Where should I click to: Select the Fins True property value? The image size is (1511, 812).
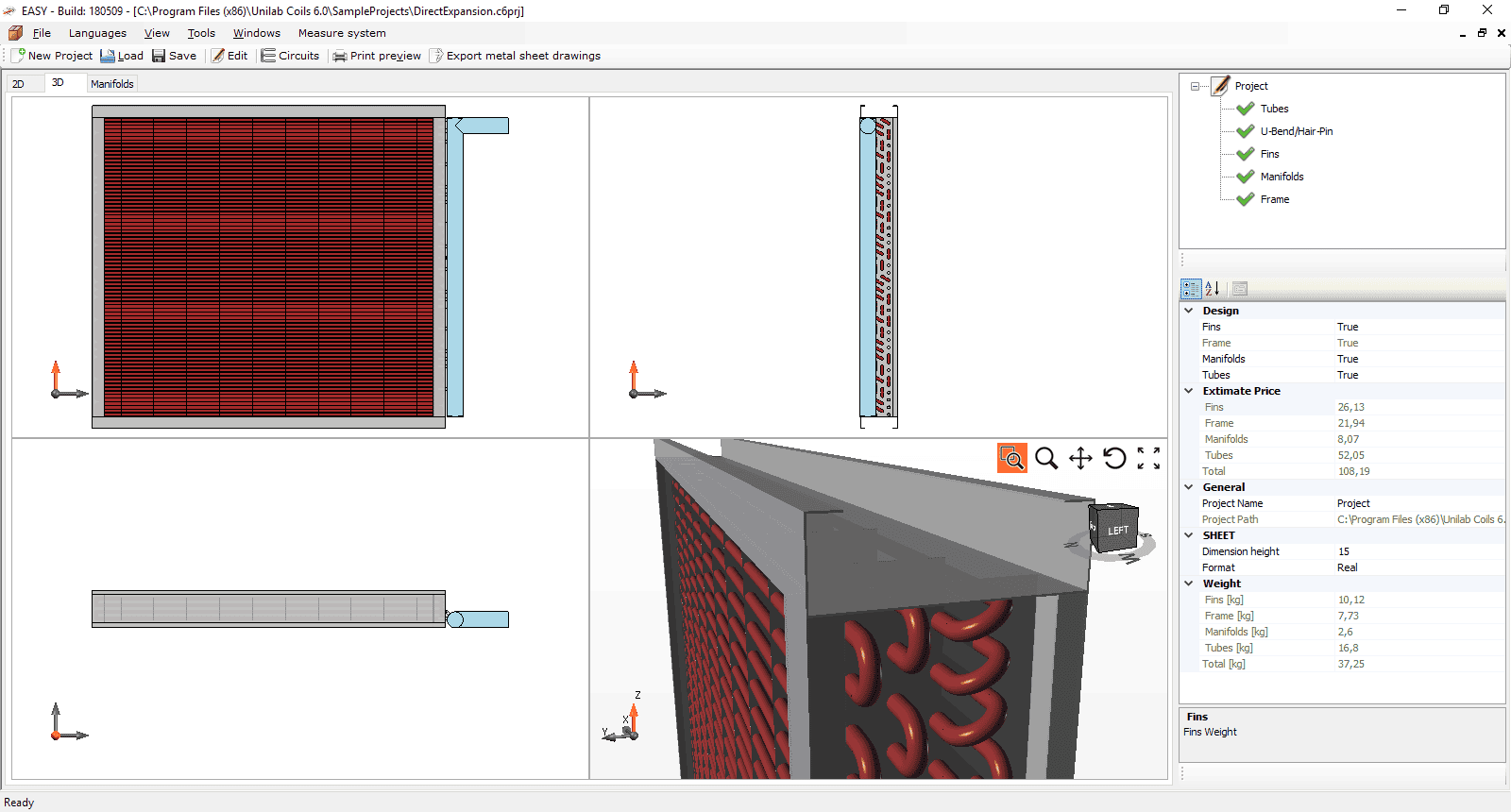(x=1348, y=327)
